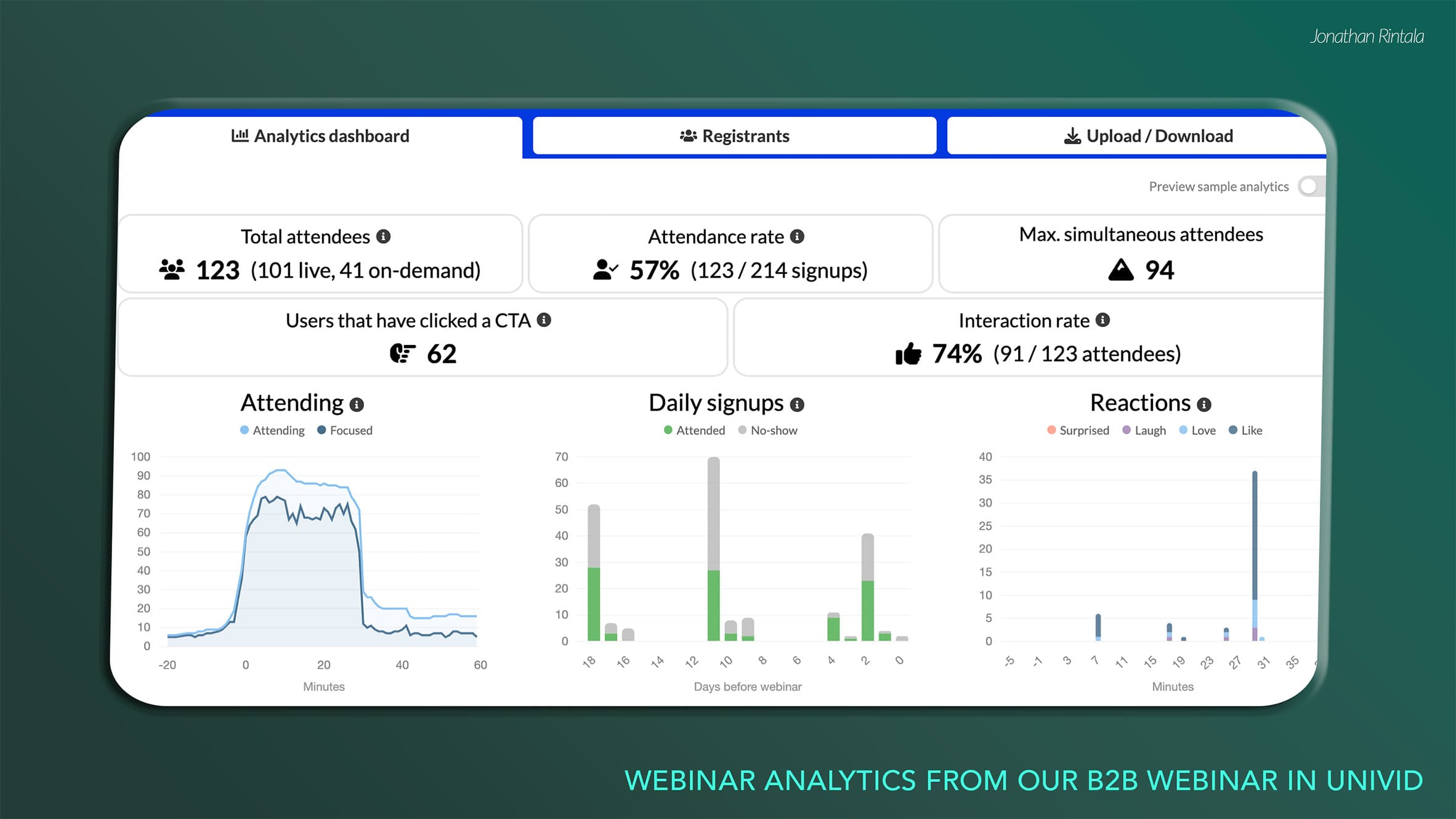Click the Daily signups bar at day 18

tap(594, 573)
